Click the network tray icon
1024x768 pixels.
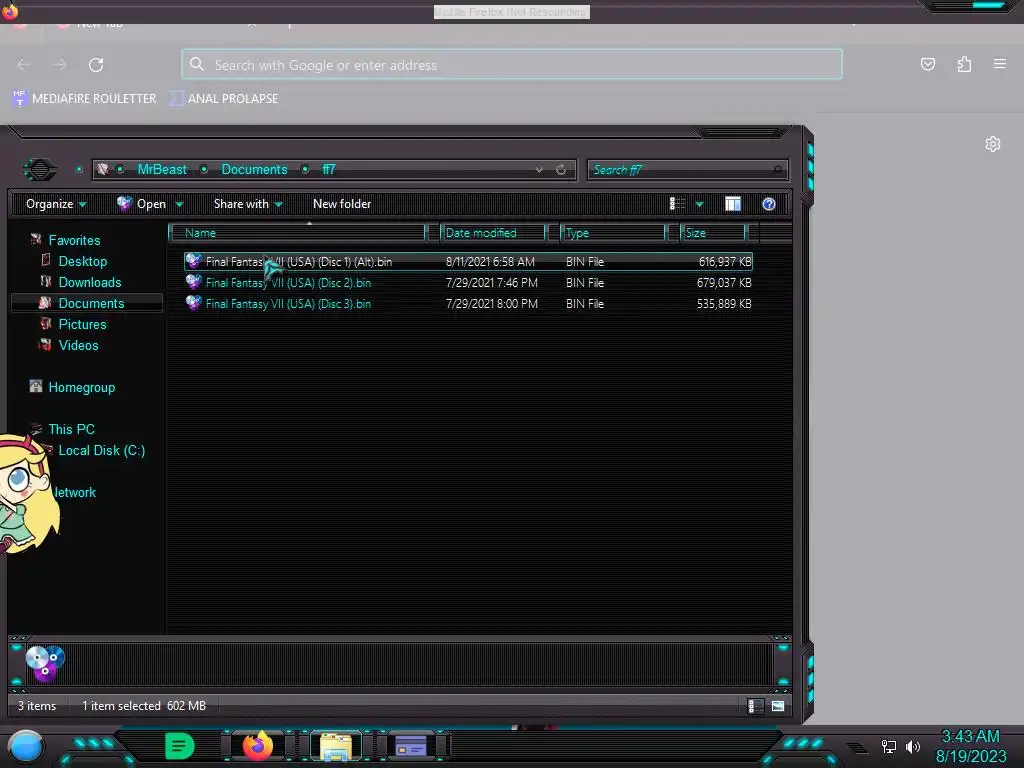click(x=889, y=746)
